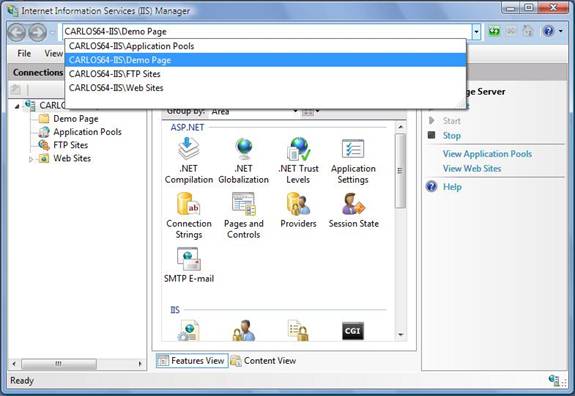Switch to Features View tab

192,361
